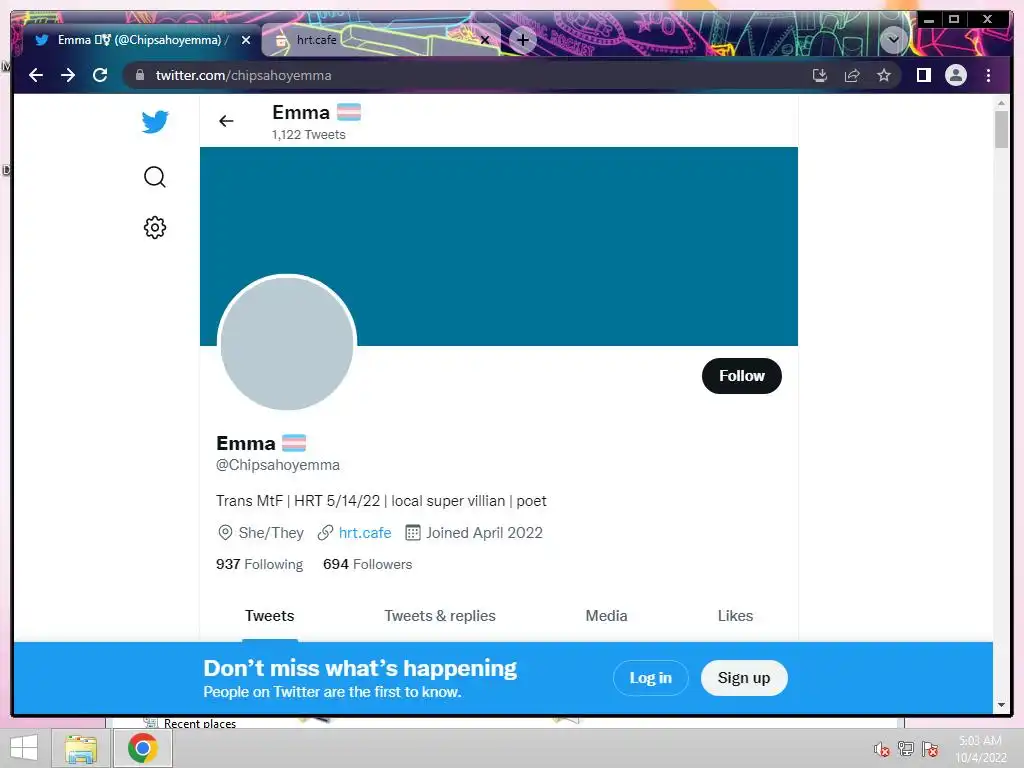
Task: Click Chrome forward navigation arrow
Action: [68, 75]
